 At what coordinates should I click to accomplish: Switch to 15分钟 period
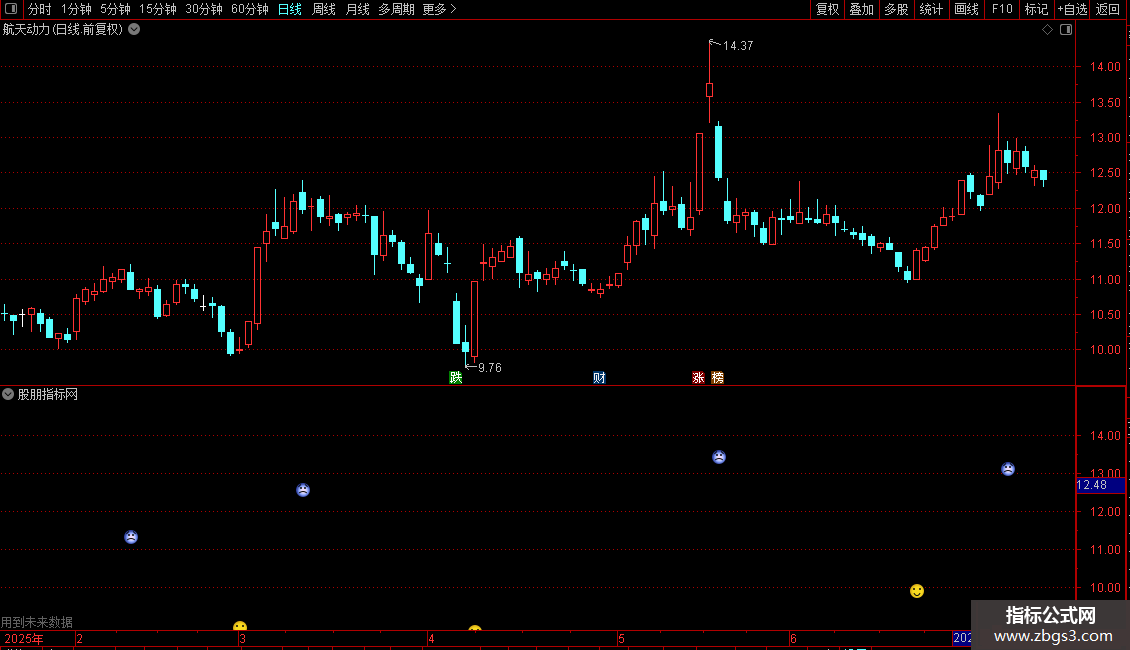[158, 9]
